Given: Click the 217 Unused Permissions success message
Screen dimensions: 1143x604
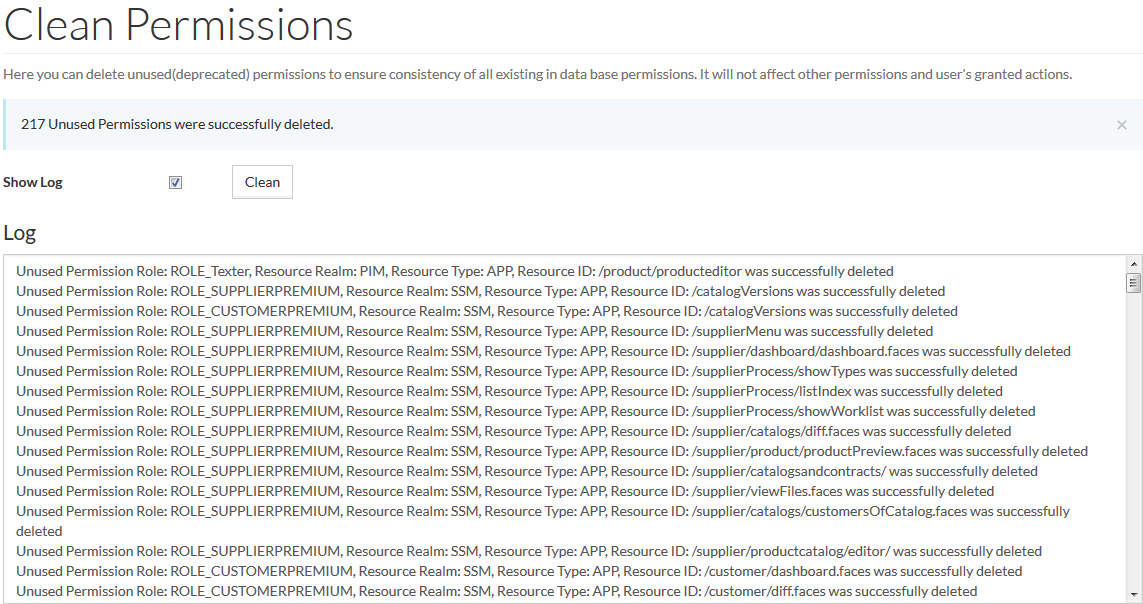Looking at the screenshot, I should click(x=177, y=124).
